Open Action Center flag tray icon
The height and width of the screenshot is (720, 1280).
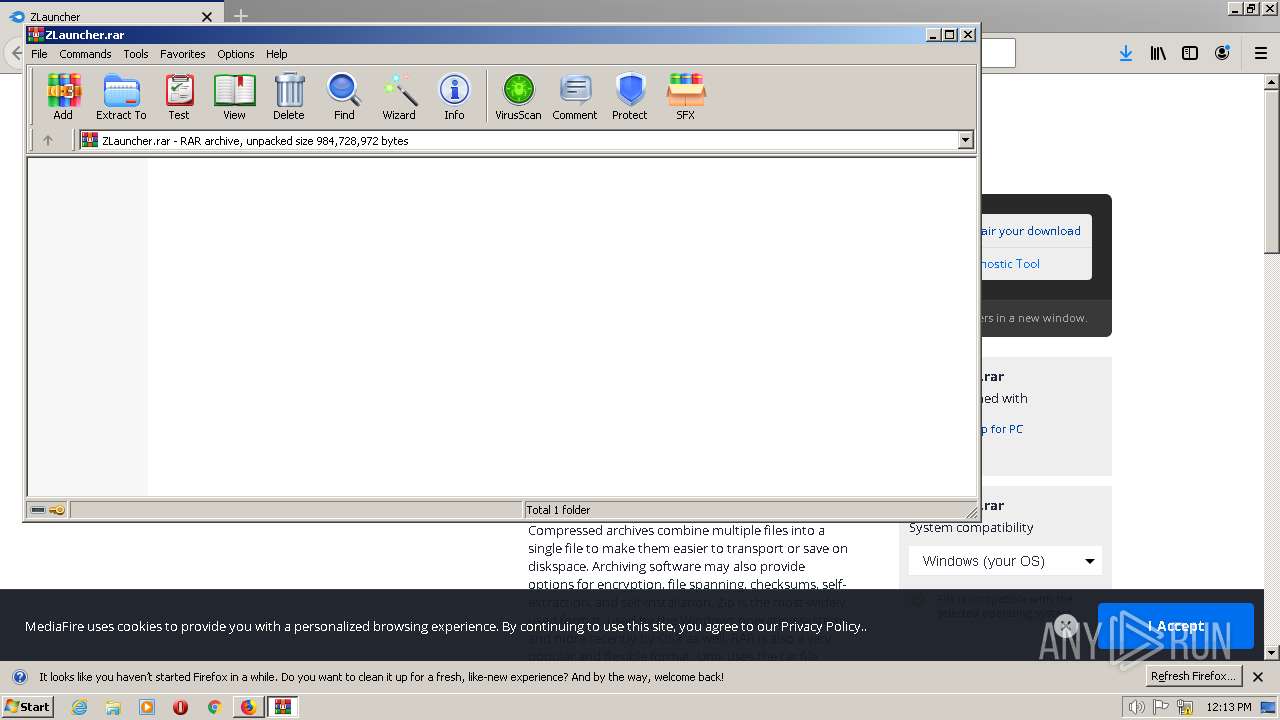point(1163,707)
